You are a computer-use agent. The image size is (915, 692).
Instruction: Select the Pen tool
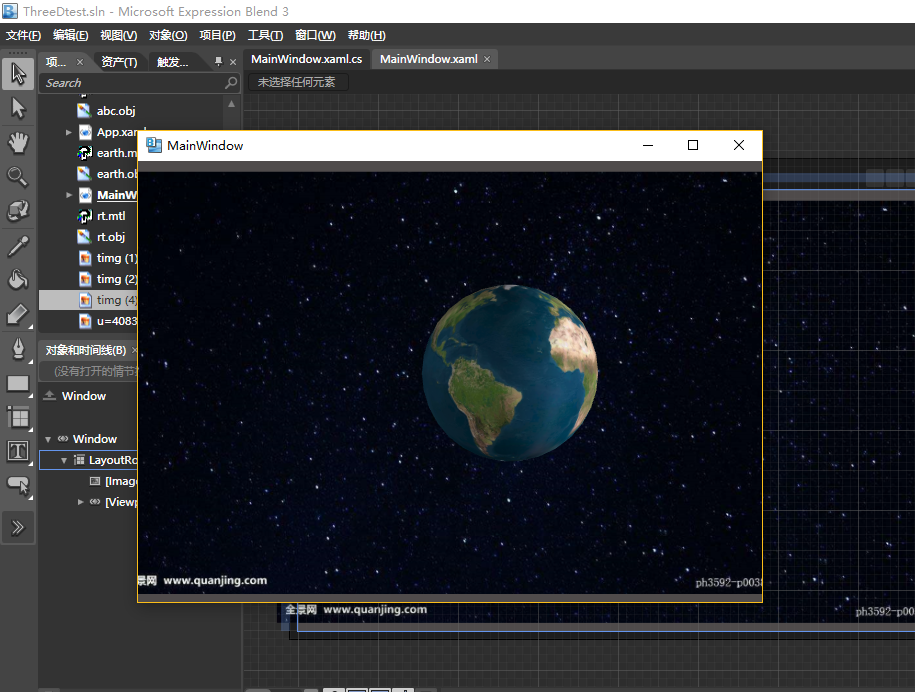(18, 349)
